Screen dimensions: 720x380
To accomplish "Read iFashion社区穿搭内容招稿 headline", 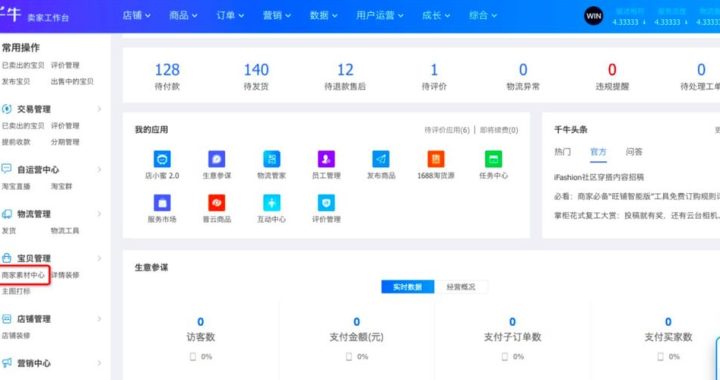I will pos(599,177).
